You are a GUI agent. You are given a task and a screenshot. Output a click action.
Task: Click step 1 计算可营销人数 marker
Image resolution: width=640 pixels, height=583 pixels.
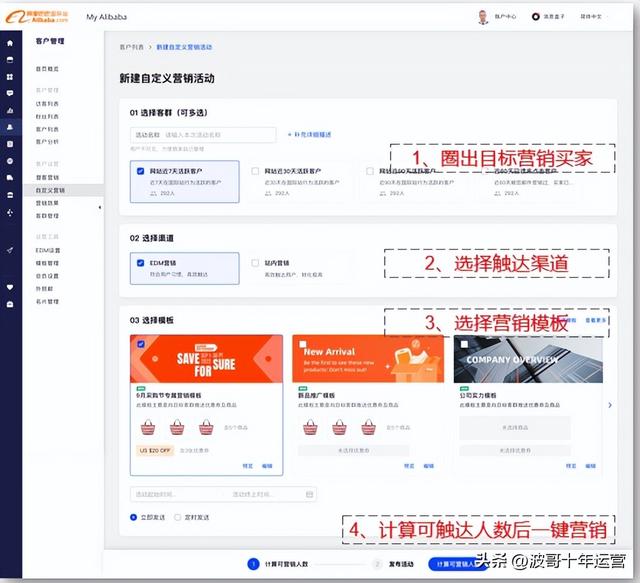pyautogui.click(x=253, y=564)
